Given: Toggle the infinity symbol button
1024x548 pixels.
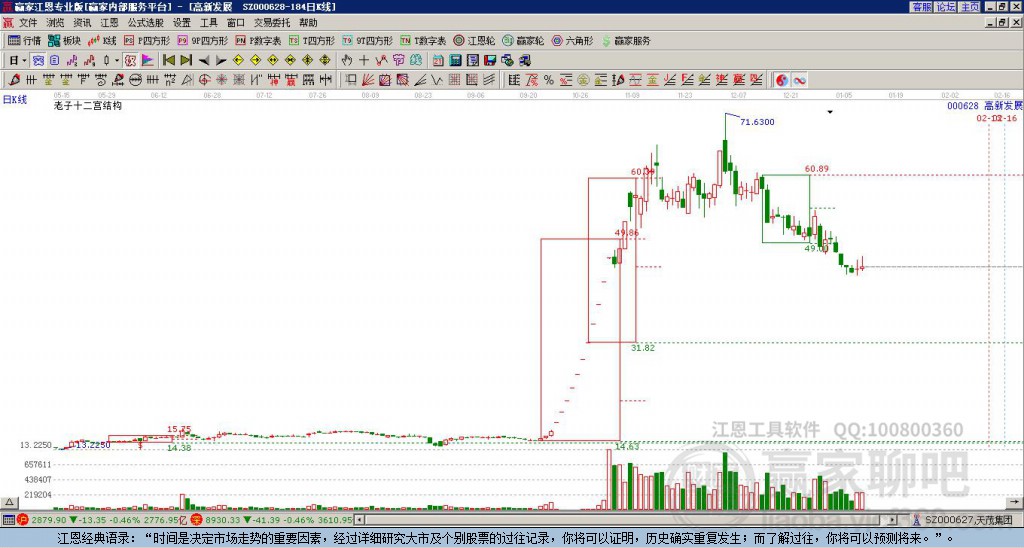Looking at the screenshot, I should click(799, 80).
